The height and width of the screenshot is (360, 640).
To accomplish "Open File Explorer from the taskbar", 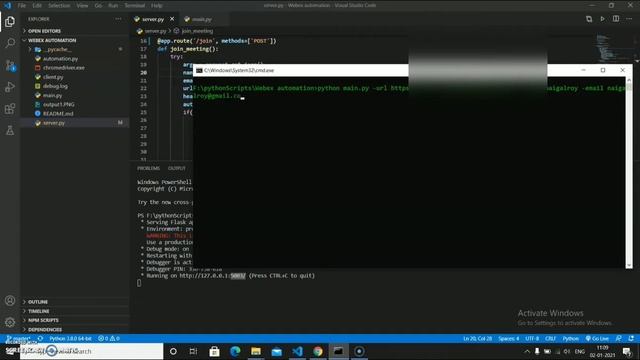I will tap(256, 351).
